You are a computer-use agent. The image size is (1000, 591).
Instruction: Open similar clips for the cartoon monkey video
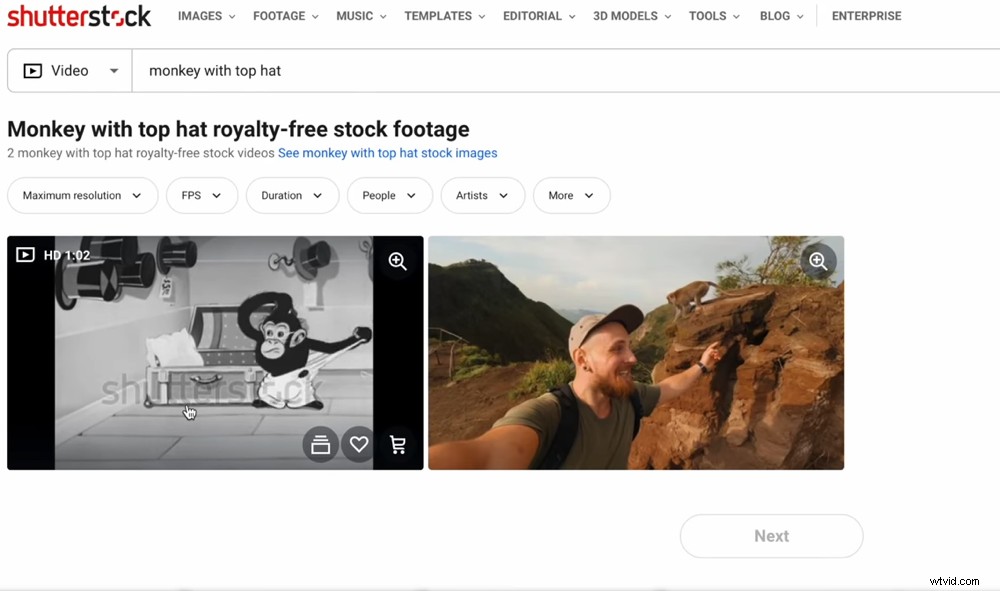[321, 444]
